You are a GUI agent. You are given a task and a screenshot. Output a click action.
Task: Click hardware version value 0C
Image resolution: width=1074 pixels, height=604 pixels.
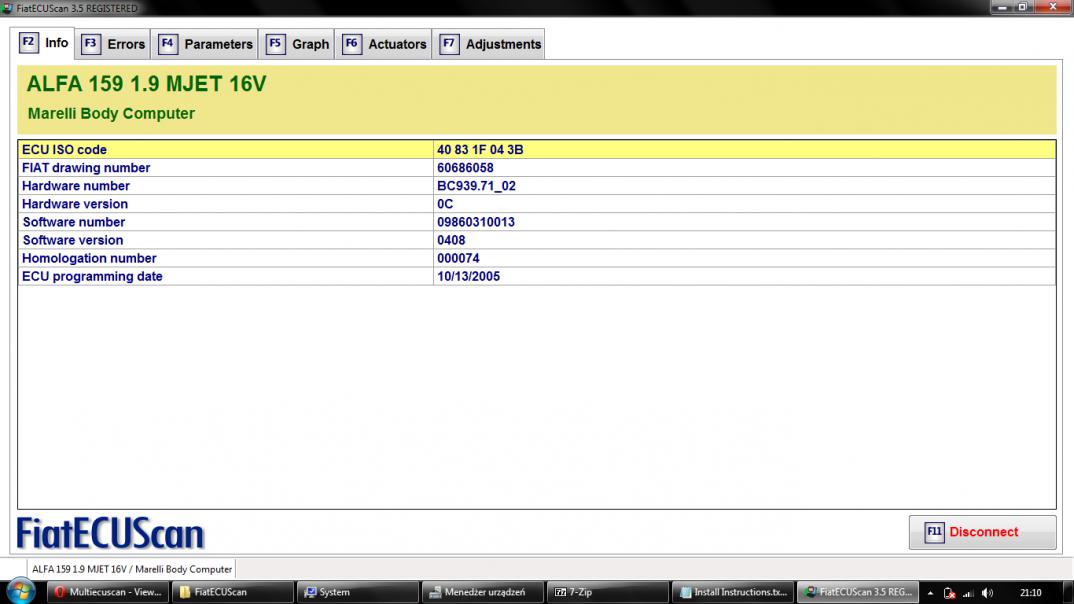point(445,204)
